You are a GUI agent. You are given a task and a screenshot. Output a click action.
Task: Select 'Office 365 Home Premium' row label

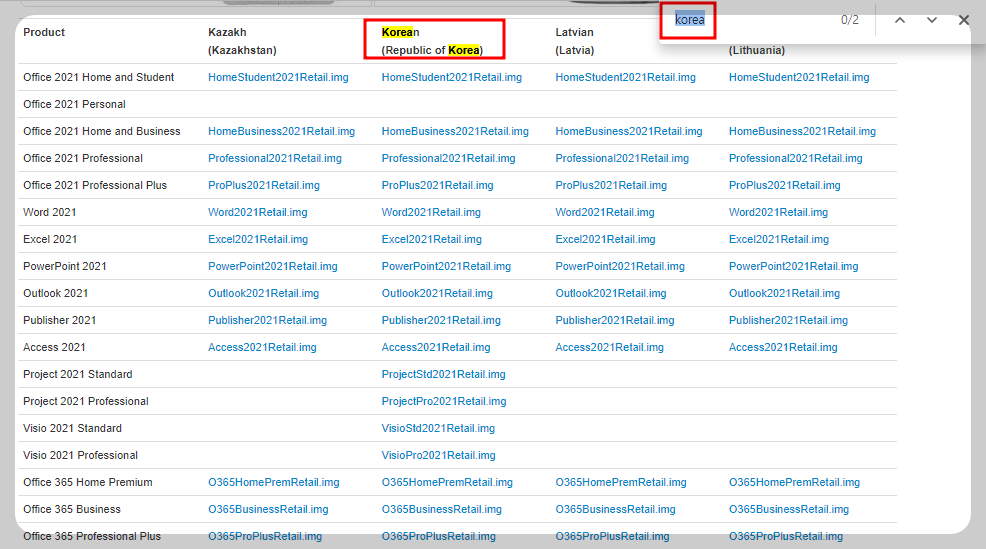(87, 483)
